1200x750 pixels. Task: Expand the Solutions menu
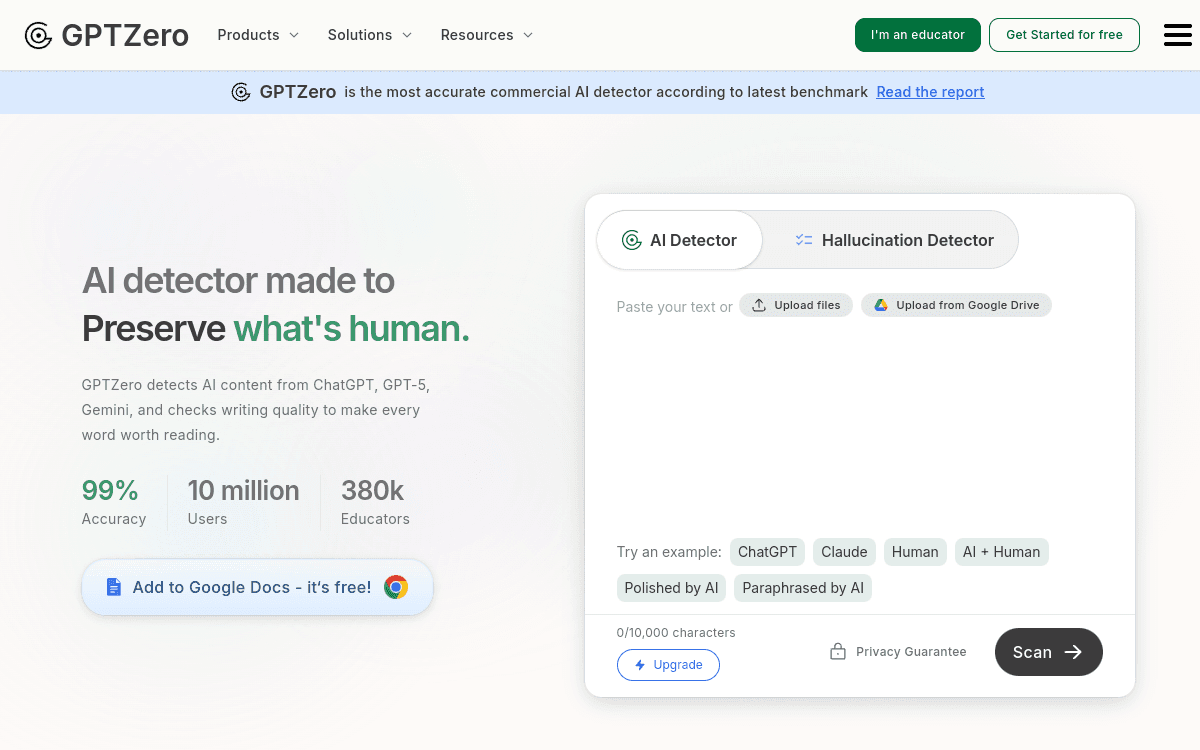[369, 35]
